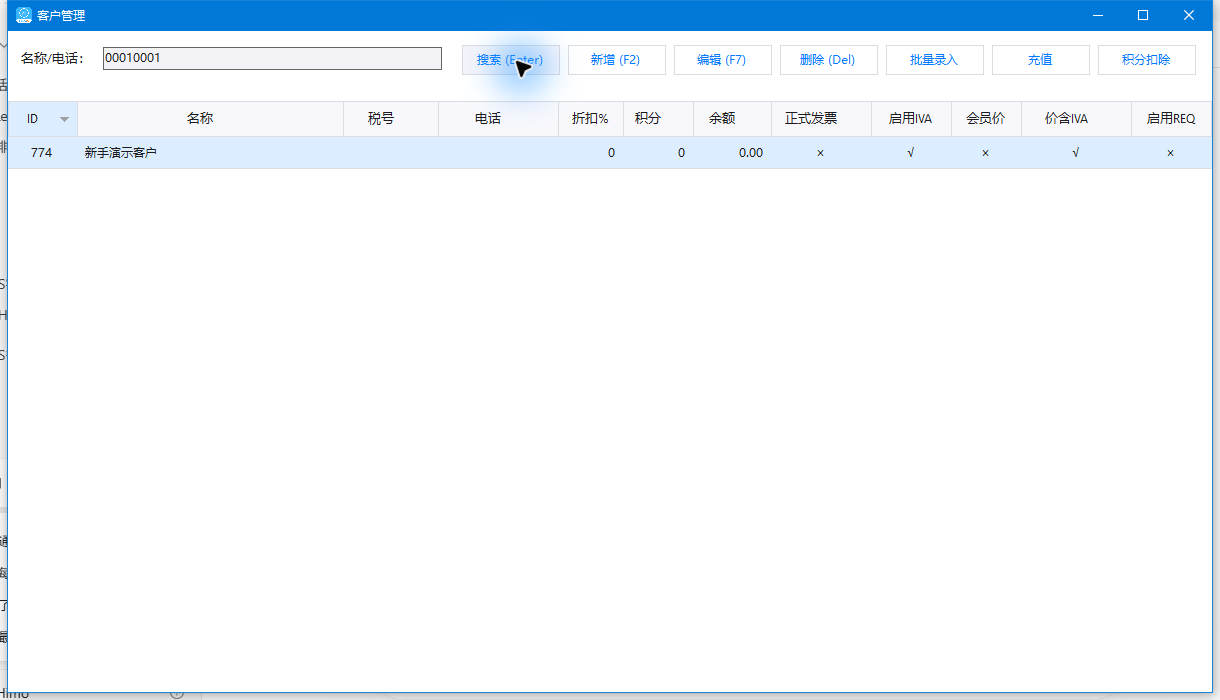This screenshot has width=1220, height=700.
Task: Click 正式发票 cross mark for 新手演示客户
Action: 821,153
